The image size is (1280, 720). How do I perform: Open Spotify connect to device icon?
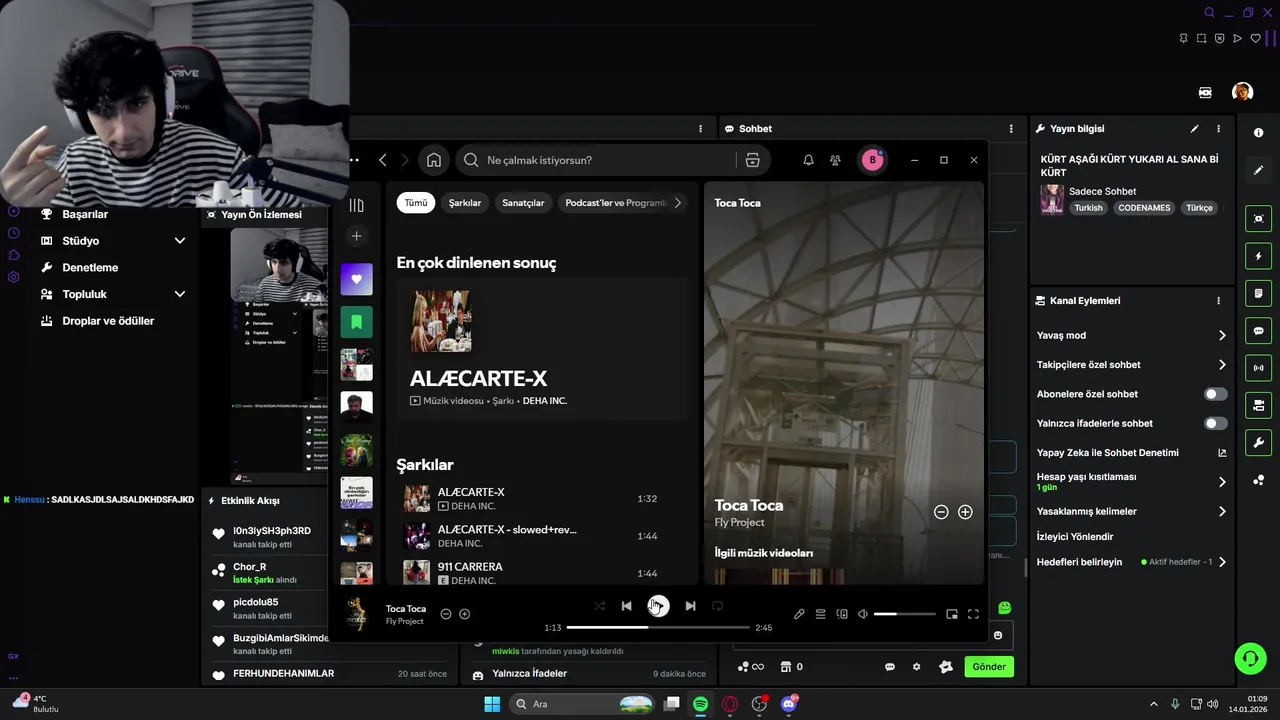pyautogui.click(x=842, y=614)
